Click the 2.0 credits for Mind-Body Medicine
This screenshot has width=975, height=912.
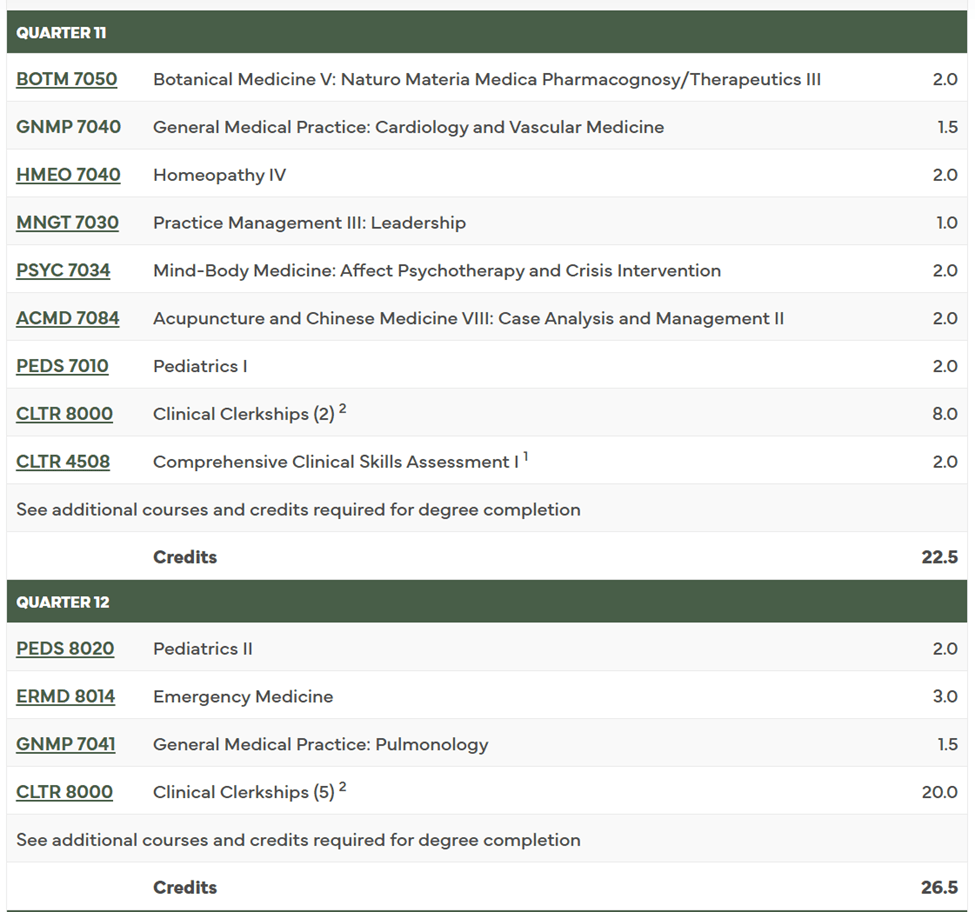(945, 271)
